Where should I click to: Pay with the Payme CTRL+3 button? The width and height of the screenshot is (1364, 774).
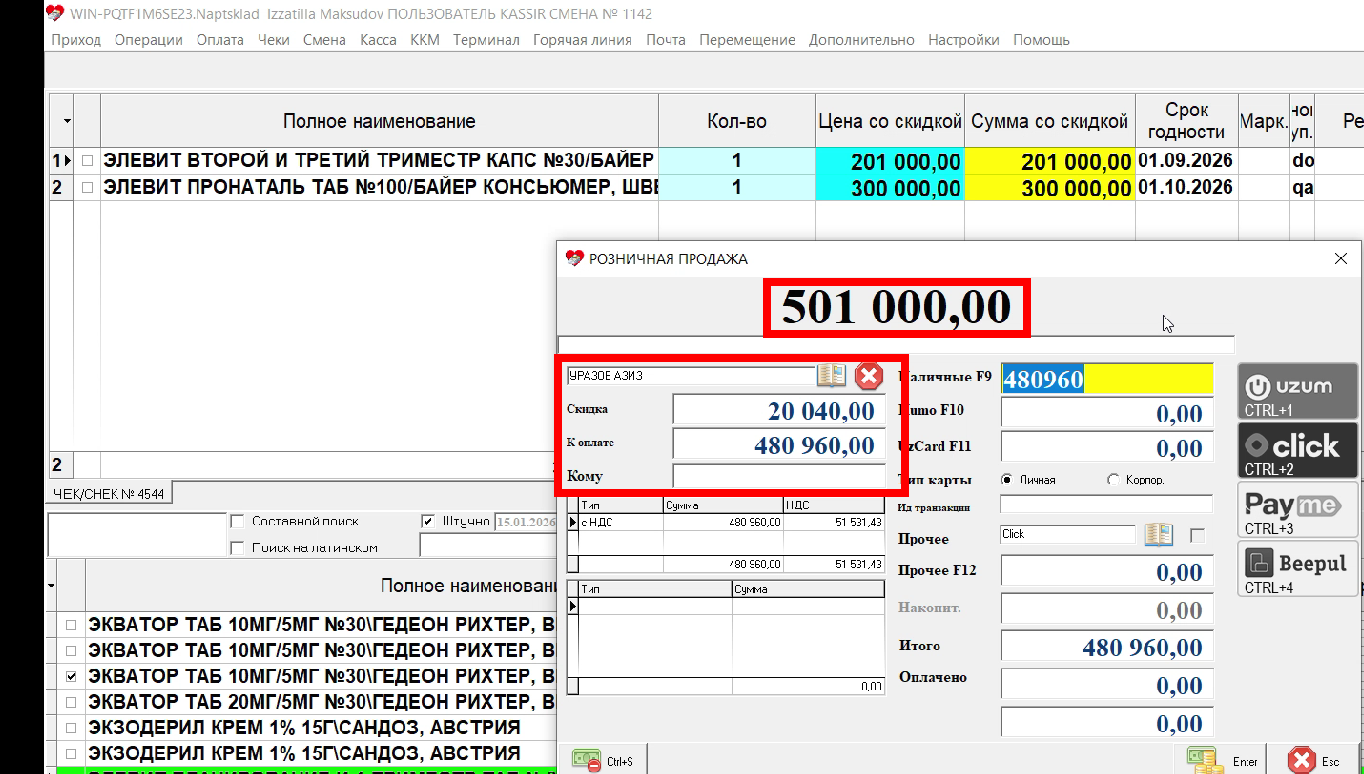pyautogui.click(x=1298, y=509)
